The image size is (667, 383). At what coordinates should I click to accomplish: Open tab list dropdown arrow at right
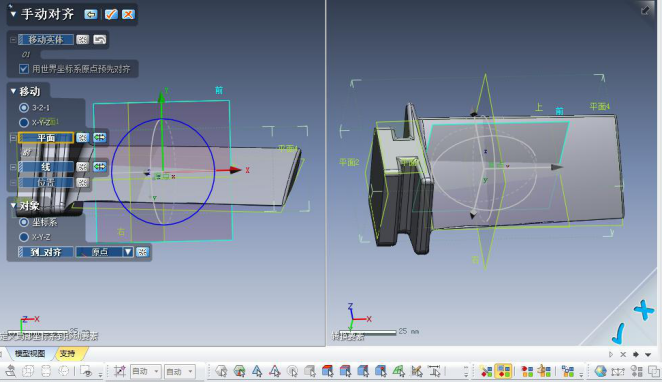tap(648, 354)
